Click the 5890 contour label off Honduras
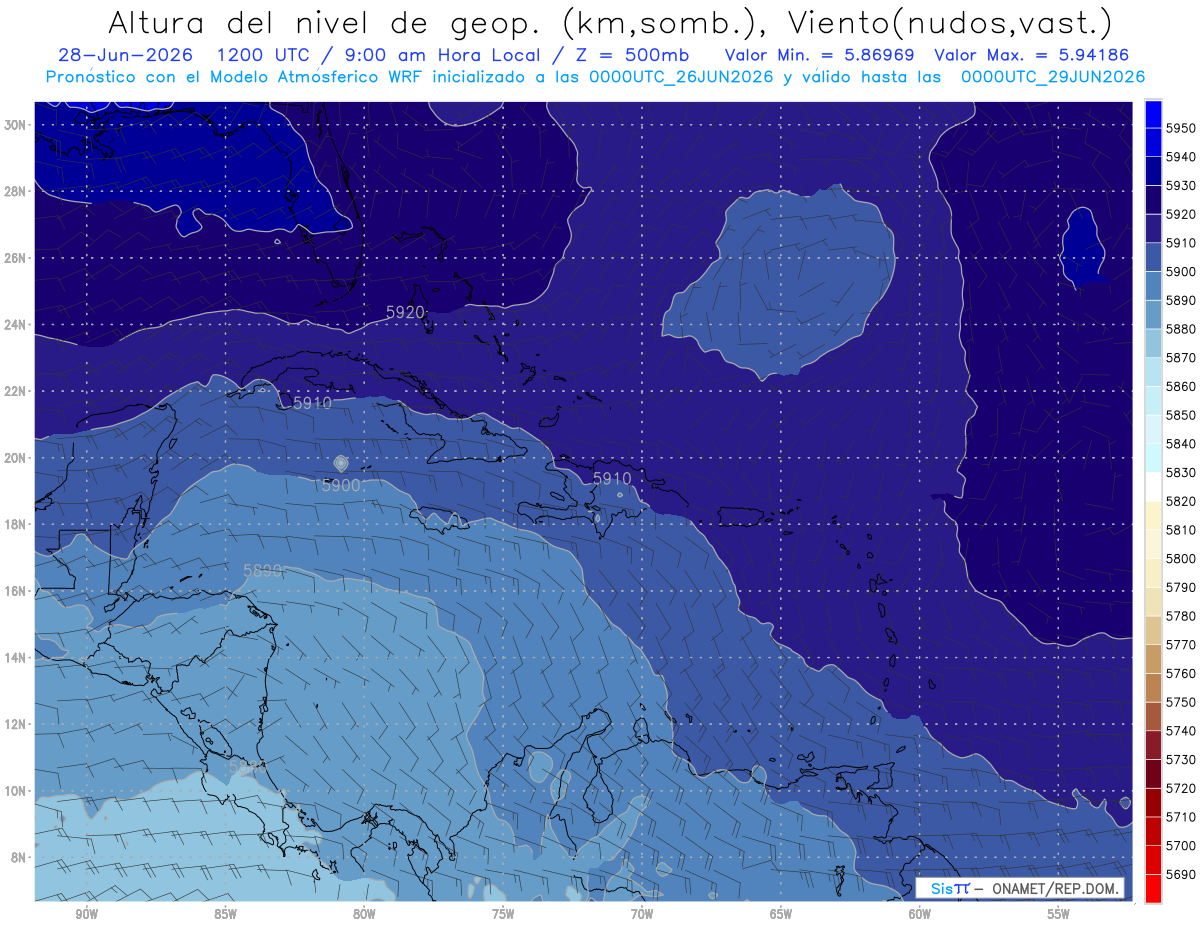1200x927 pixels. [x=262, y=571]
